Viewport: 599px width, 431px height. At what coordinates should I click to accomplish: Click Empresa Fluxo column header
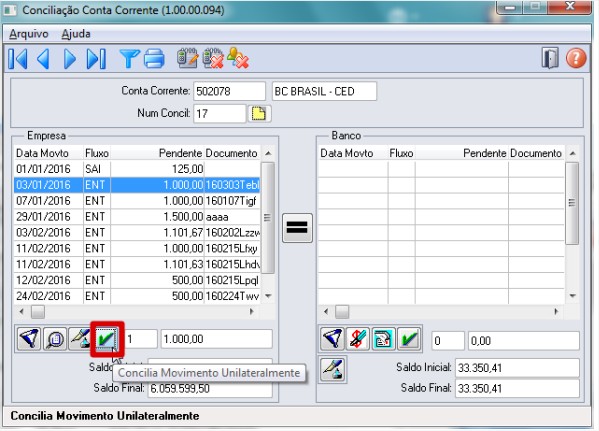[x=97, y=153]
